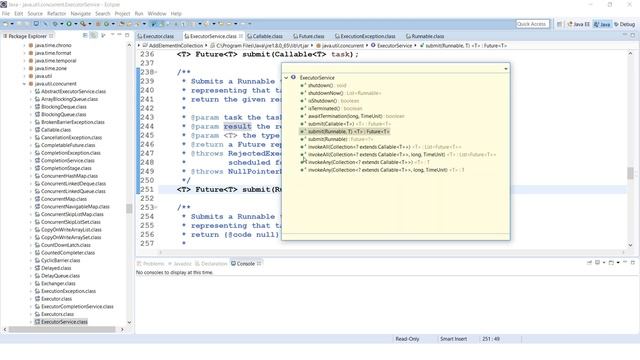Open the Debug configurations dropdown arrow
The image size is (640, 360).
point(61,24)
